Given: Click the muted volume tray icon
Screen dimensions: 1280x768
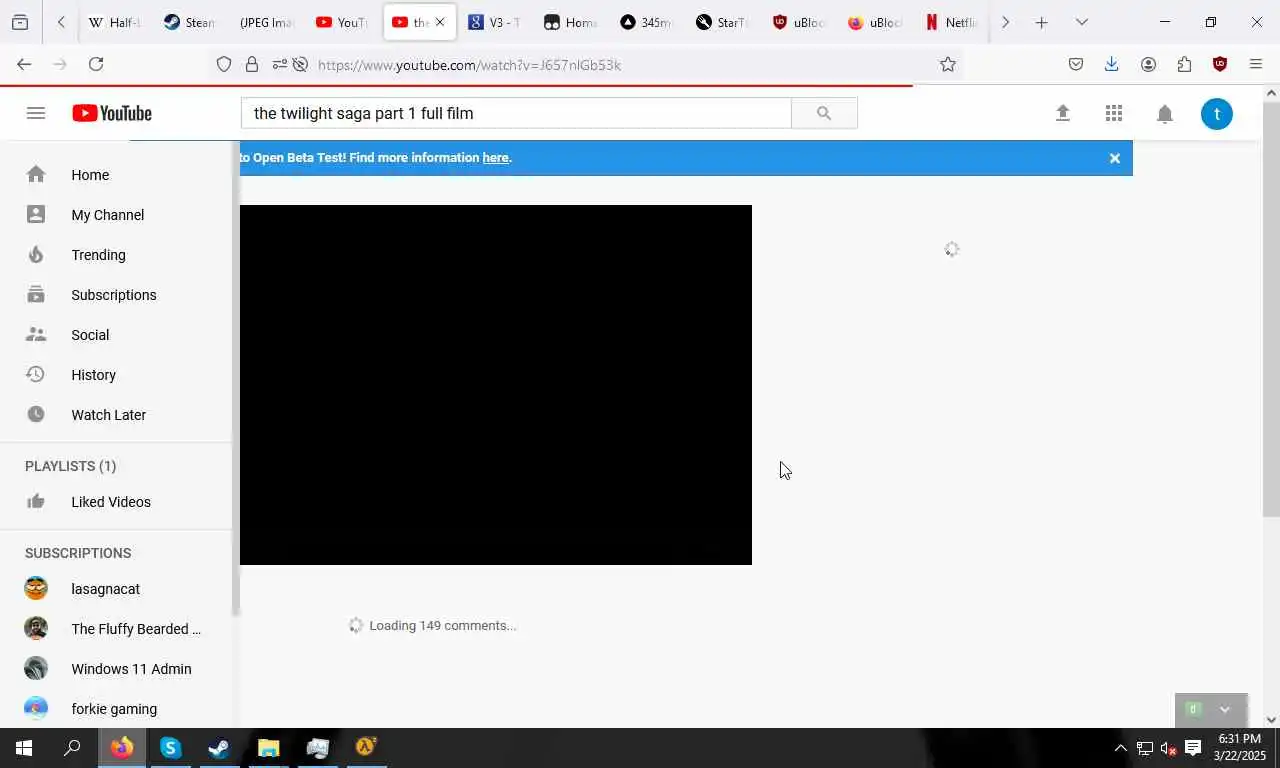Looking at the screenshot, I should [x=1168, y=748].
